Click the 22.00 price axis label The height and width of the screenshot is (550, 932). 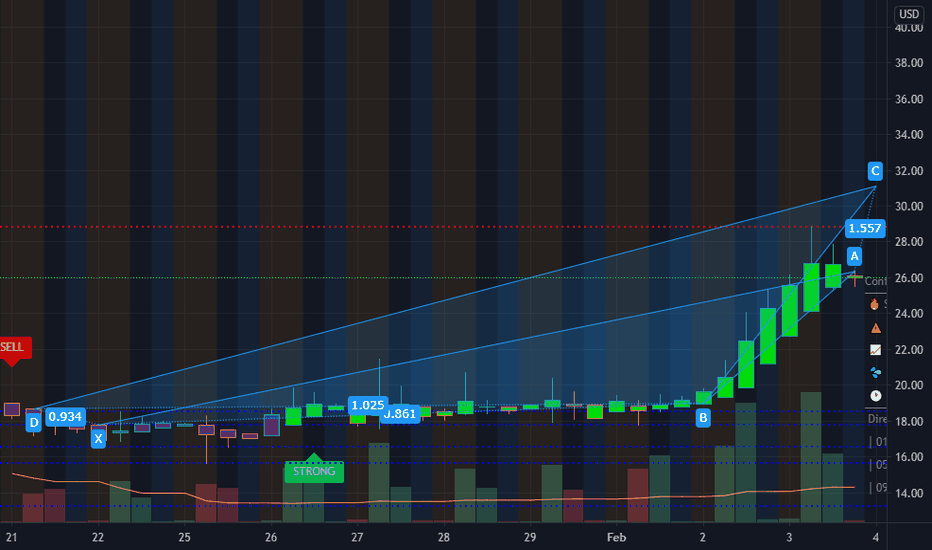point(909,350)
